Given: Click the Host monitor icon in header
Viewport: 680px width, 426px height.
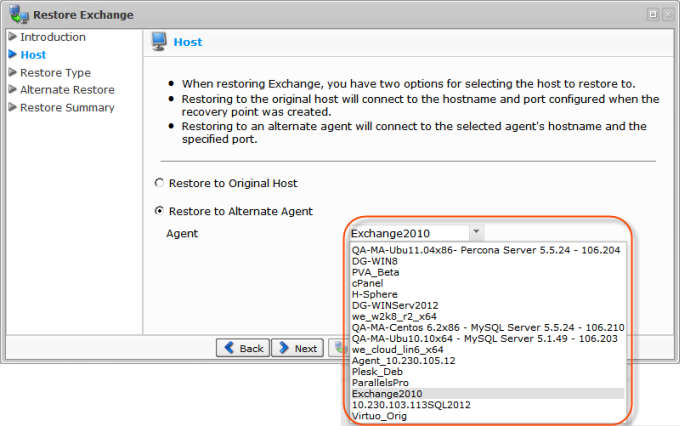Looking at the screenshot, I should [159, 42].
